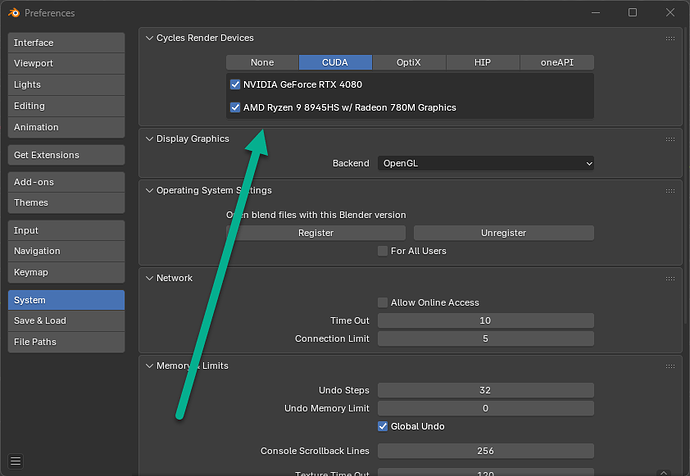Open the Lights preferences section
690x476 pixels.
click(x=66, y=84)
